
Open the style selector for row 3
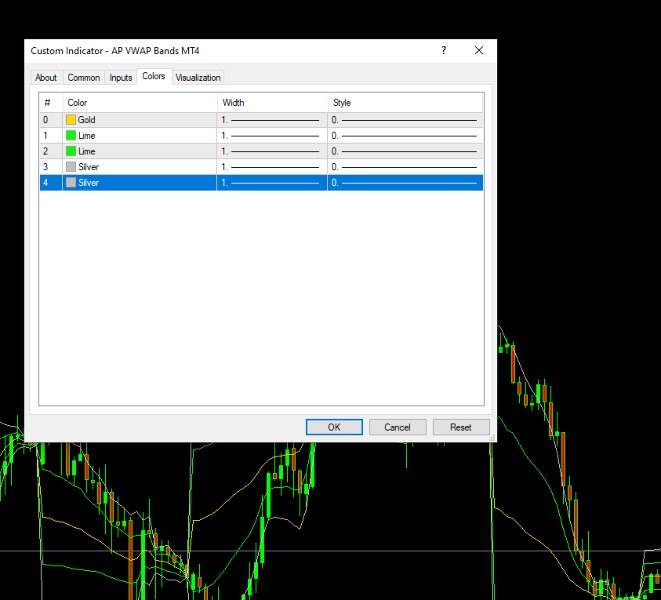(406, 167)
